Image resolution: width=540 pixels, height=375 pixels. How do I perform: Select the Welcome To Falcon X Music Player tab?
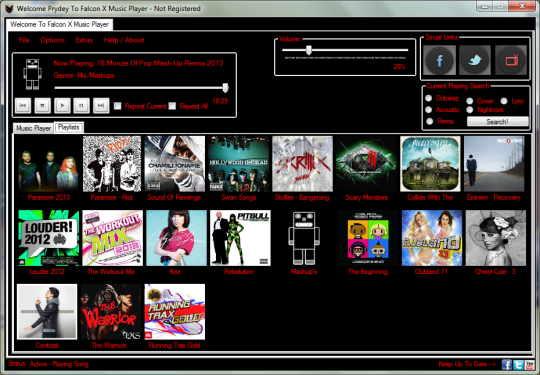point(59,24)
